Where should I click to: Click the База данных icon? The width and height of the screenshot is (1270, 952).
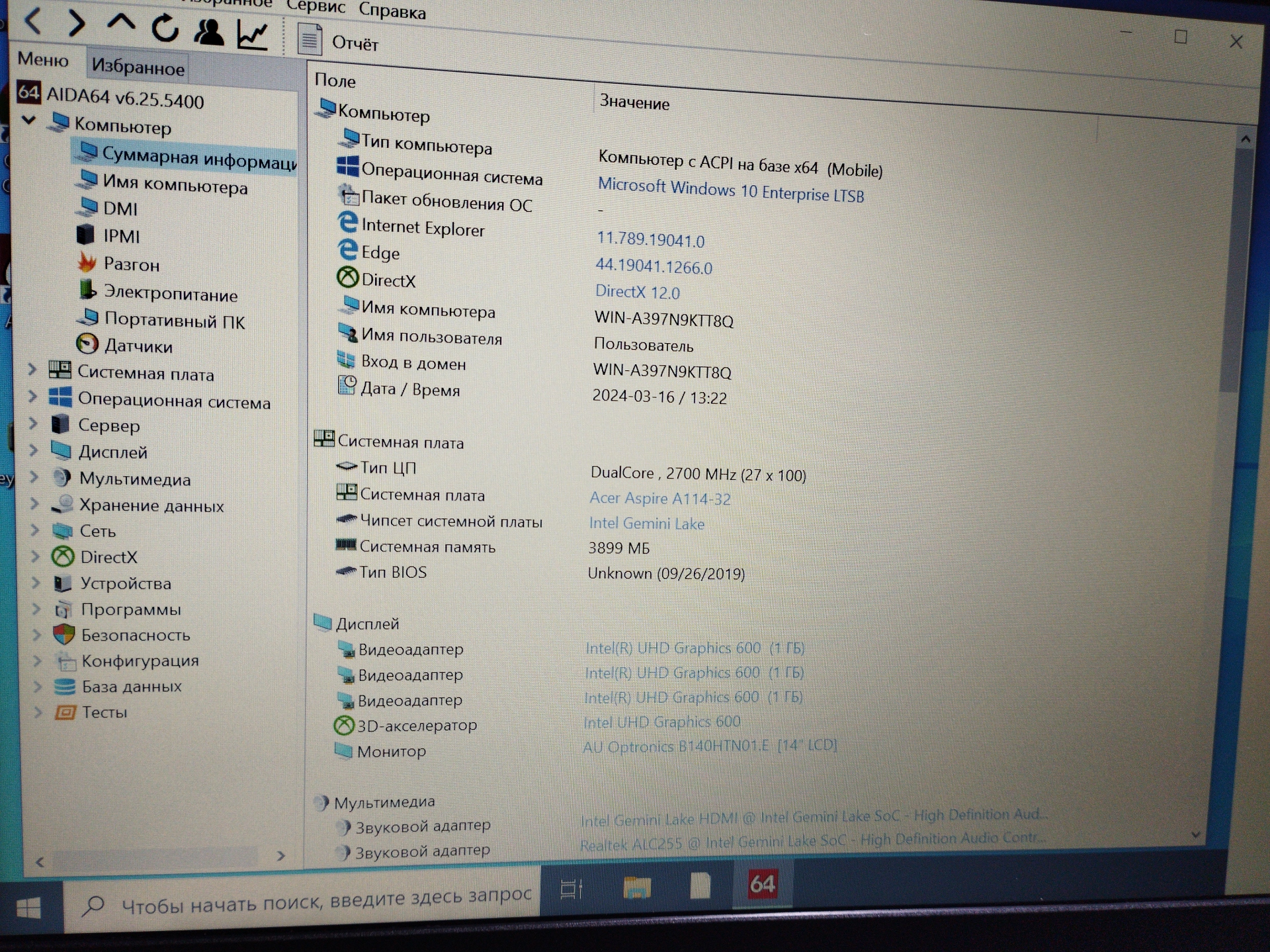click(65, 686)
